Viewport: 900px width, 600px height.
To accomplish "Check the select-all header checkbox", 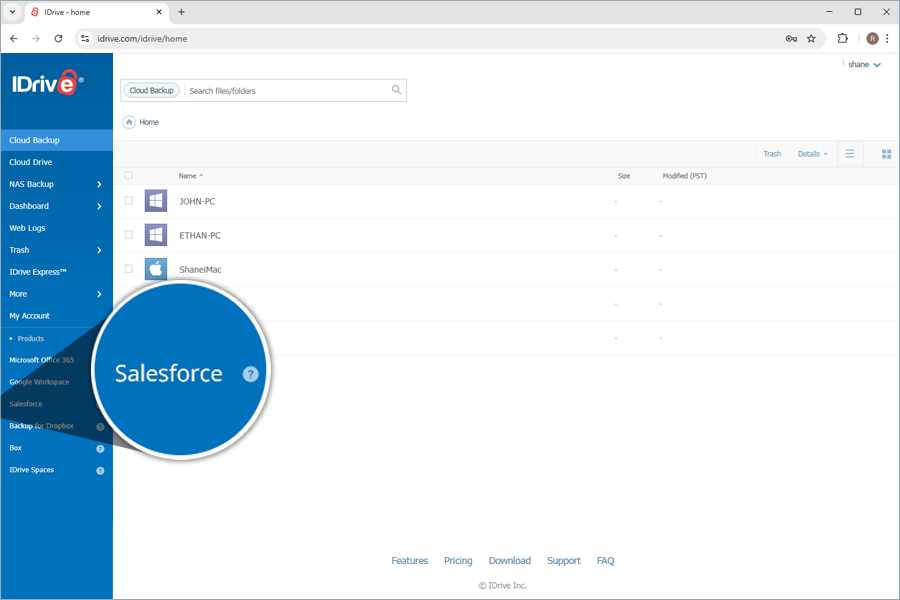I will pyautogui.click(x=128, y=176).
